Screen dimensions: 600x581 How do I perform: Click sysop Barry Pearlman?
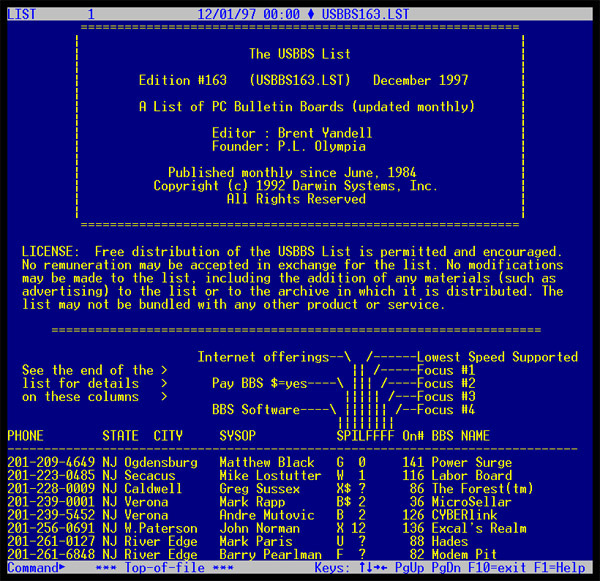tap(271, 555)
